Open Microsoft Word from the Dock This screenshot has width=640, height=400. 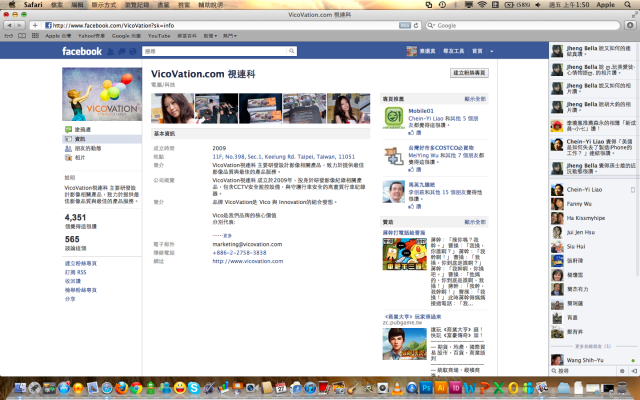pyautogui.click(x=470, y=388)
